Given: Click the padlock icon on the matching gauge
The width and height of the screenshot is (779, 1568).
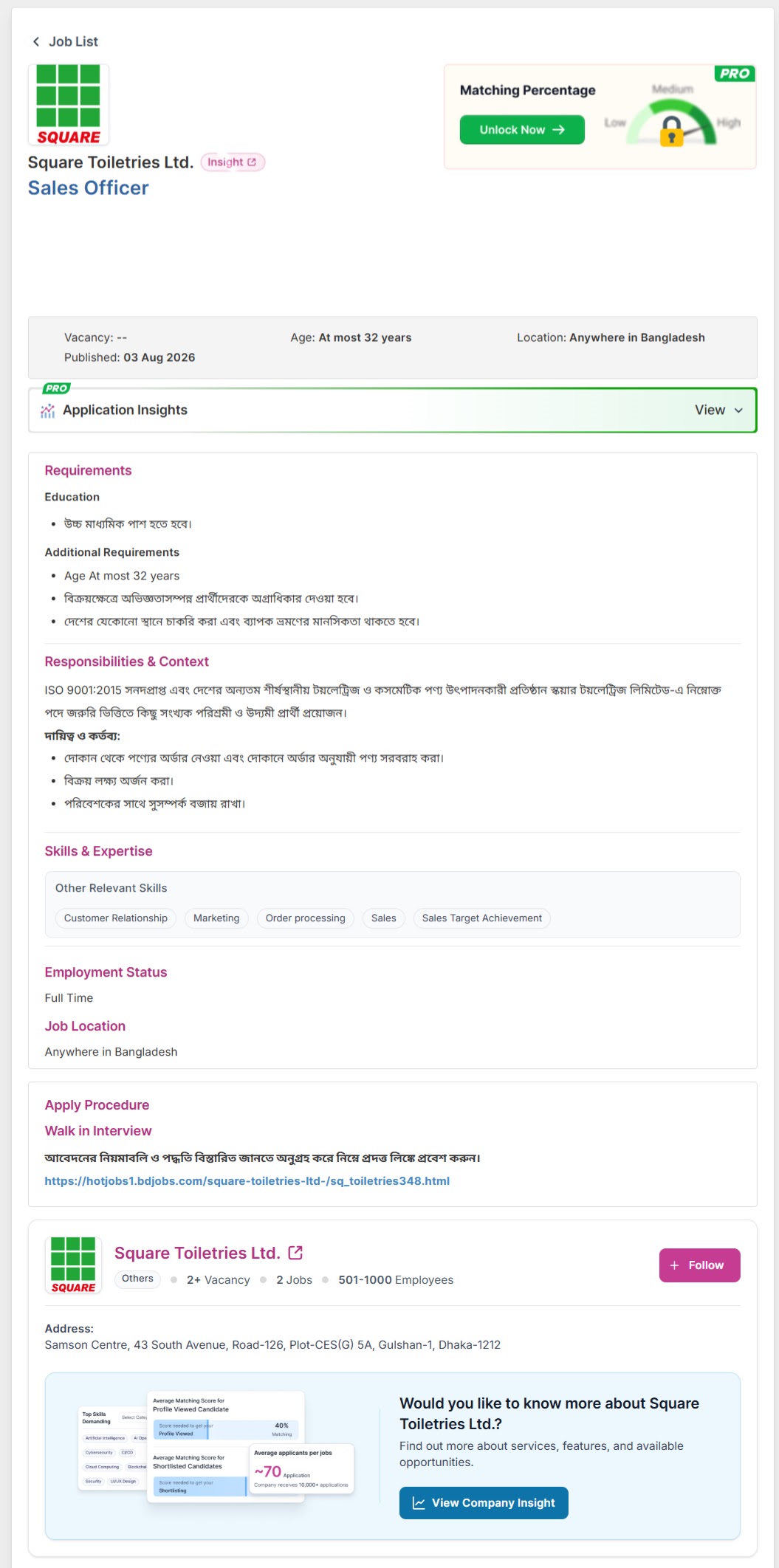Looking at the screenshot, I should point(671,131).
